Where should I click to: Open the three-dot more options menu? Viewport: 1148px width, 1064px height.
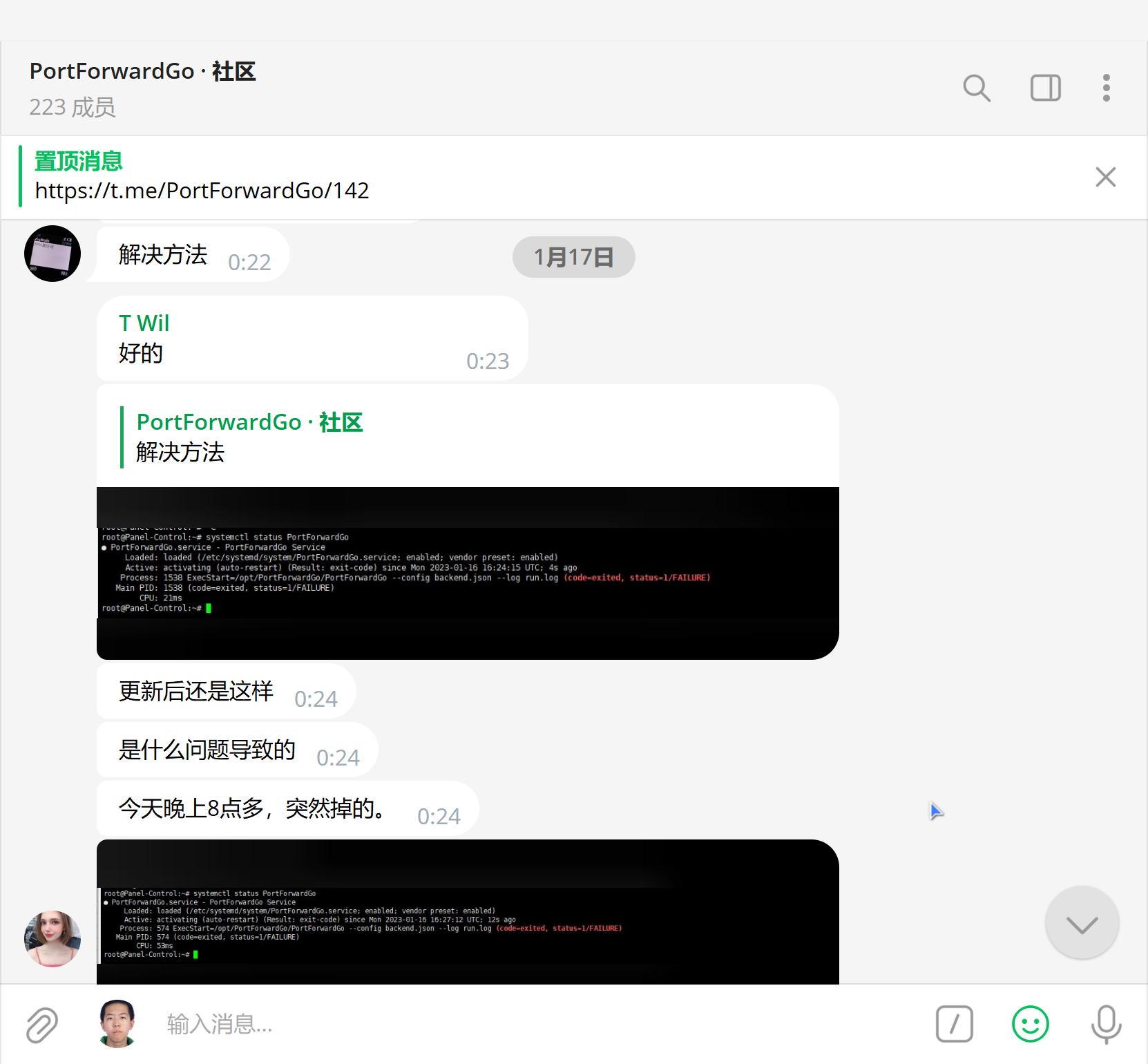click(1106, 88)
